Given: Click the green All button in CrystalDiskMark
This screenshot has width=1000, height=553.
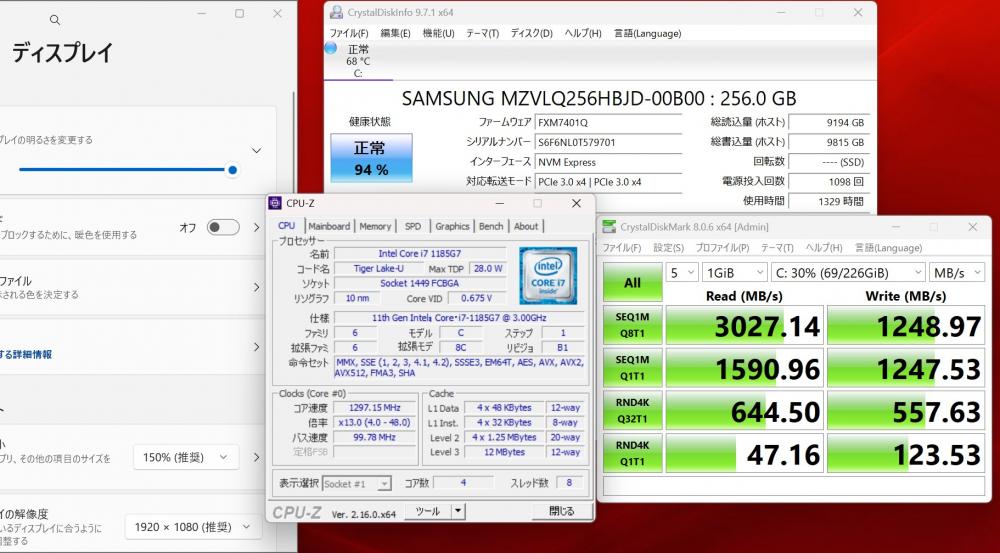Looking at the screenshot, I should [633, 283].
